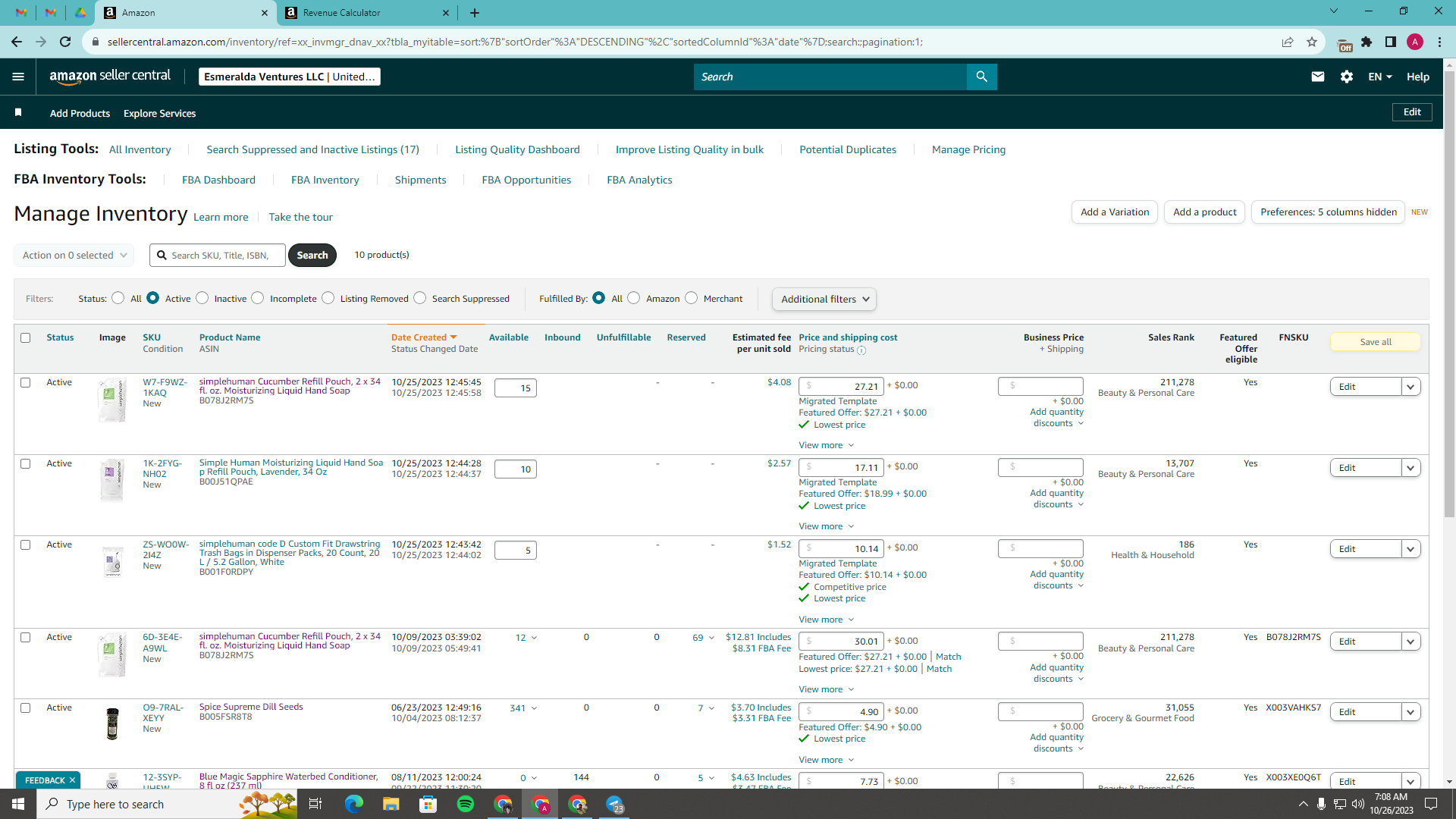Click the Search SKU, Title, ISBN field
This screenshot has height=819, width=1456.
coord(218,256)
